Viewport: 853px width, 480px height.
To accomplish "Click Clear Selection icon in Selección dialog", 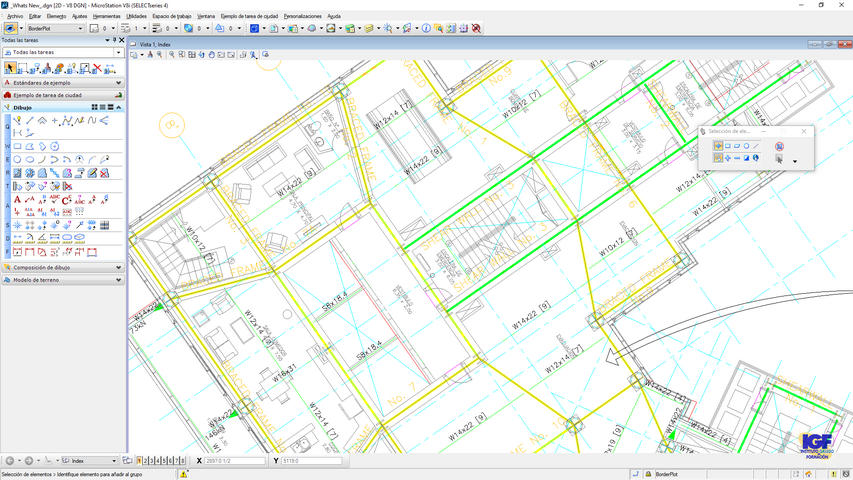I will [780, 146].
